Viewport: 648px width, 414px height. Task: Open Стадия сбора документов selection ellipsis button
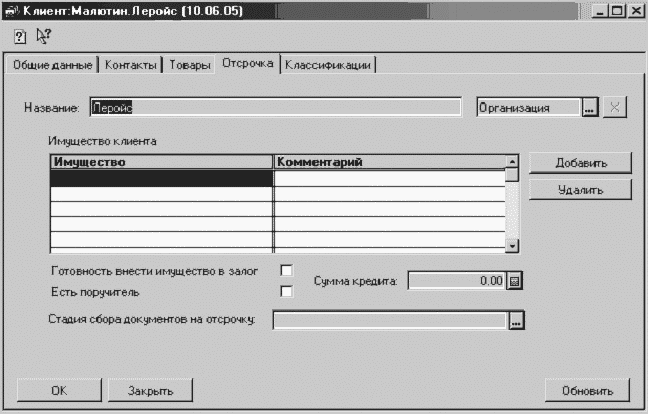coord(516,321)
